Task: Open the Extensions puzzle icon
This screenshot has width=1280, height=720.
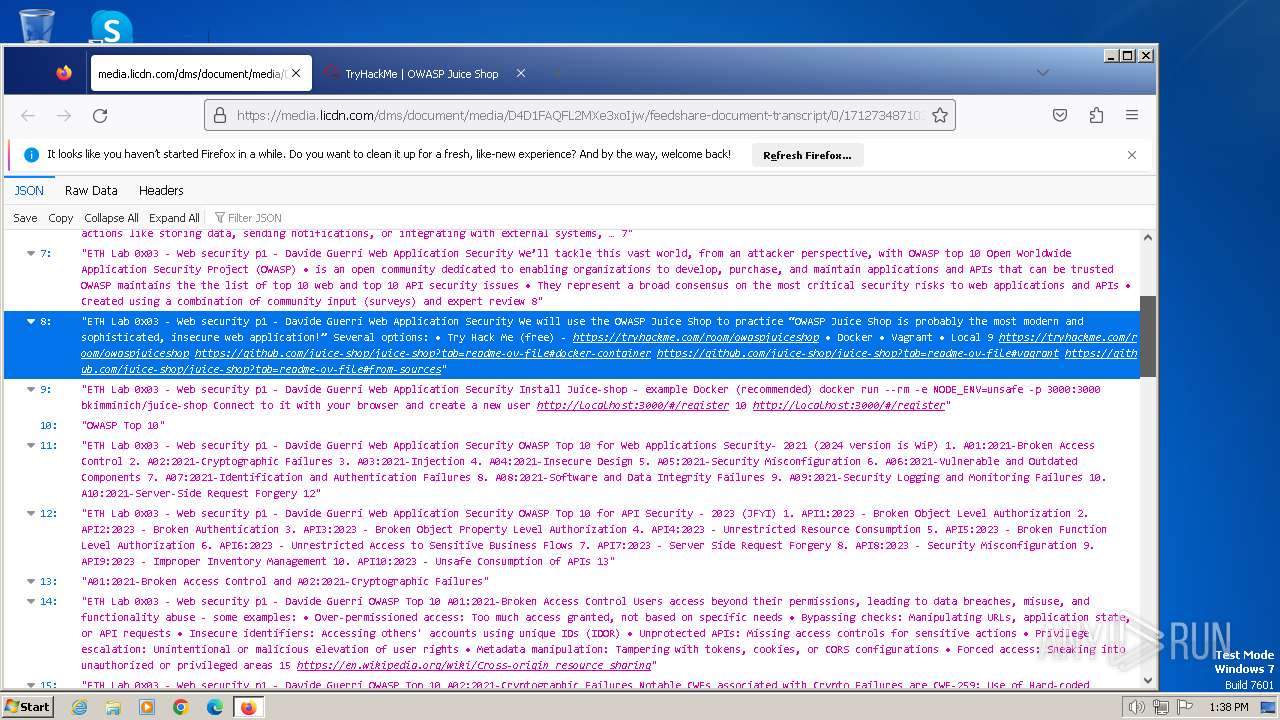Action: [x=1096, y=116]
